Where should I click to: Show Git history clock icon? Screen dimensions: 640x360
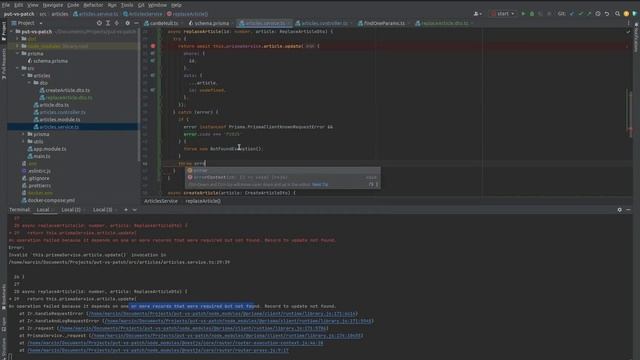pos(598,13)
